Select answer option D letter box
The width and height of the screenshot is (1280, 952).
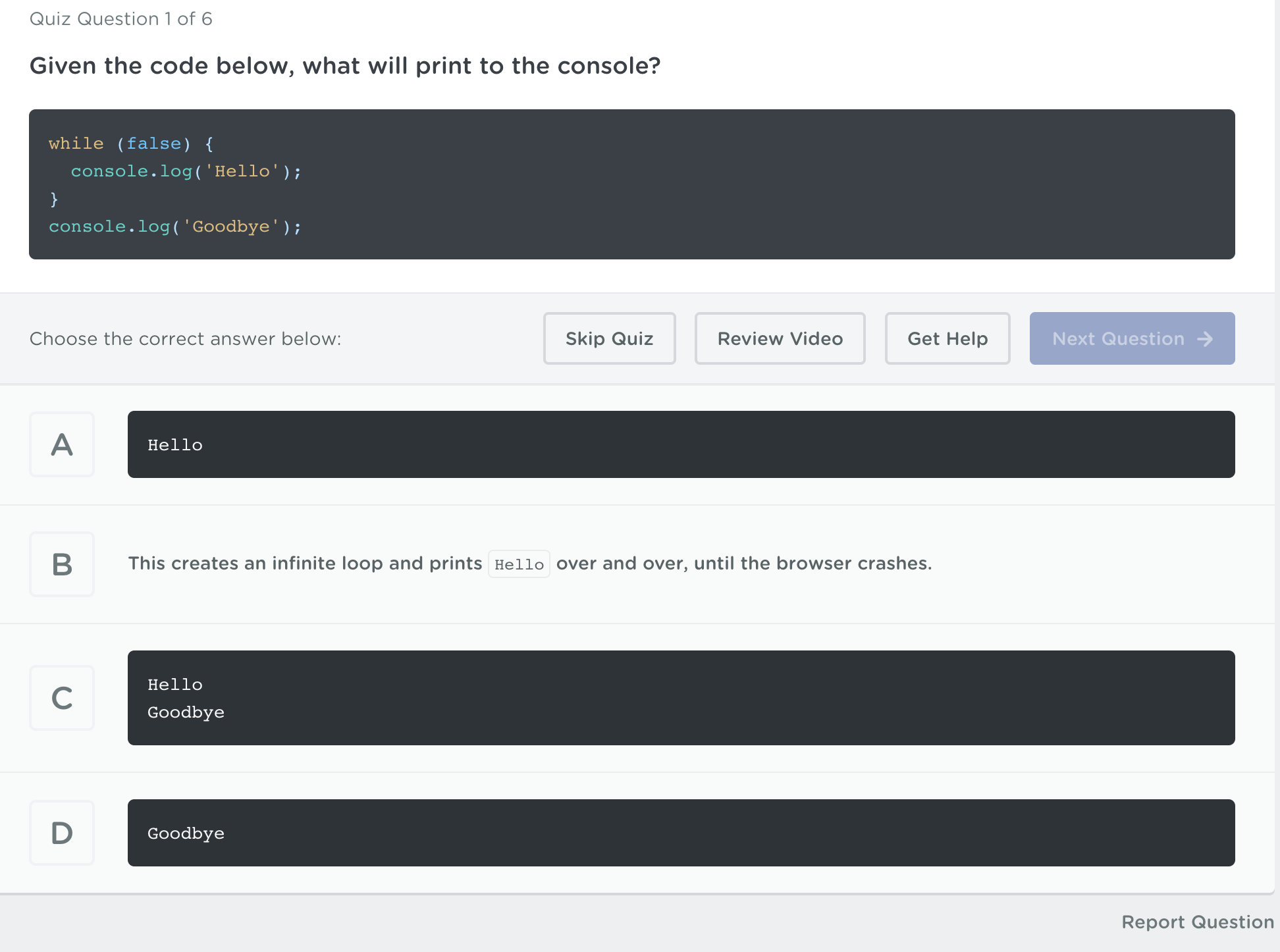[62, 833]
